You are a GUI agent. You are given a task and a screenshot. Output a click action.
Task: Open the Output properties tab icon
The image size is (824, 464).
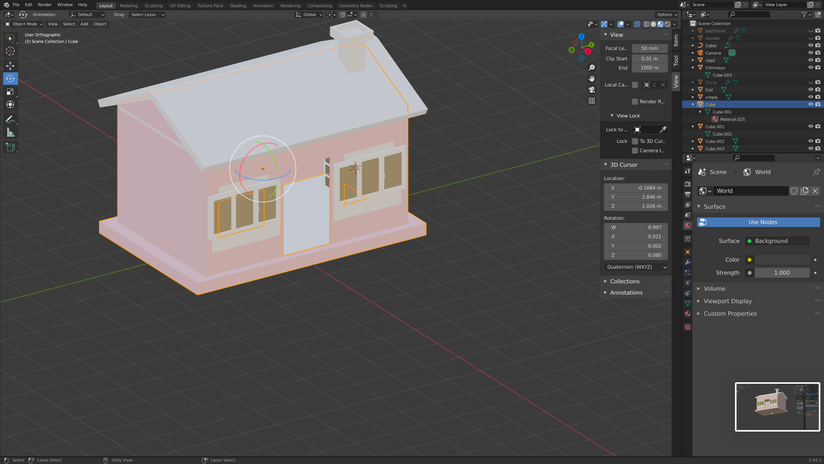click(x=687, y=194)
